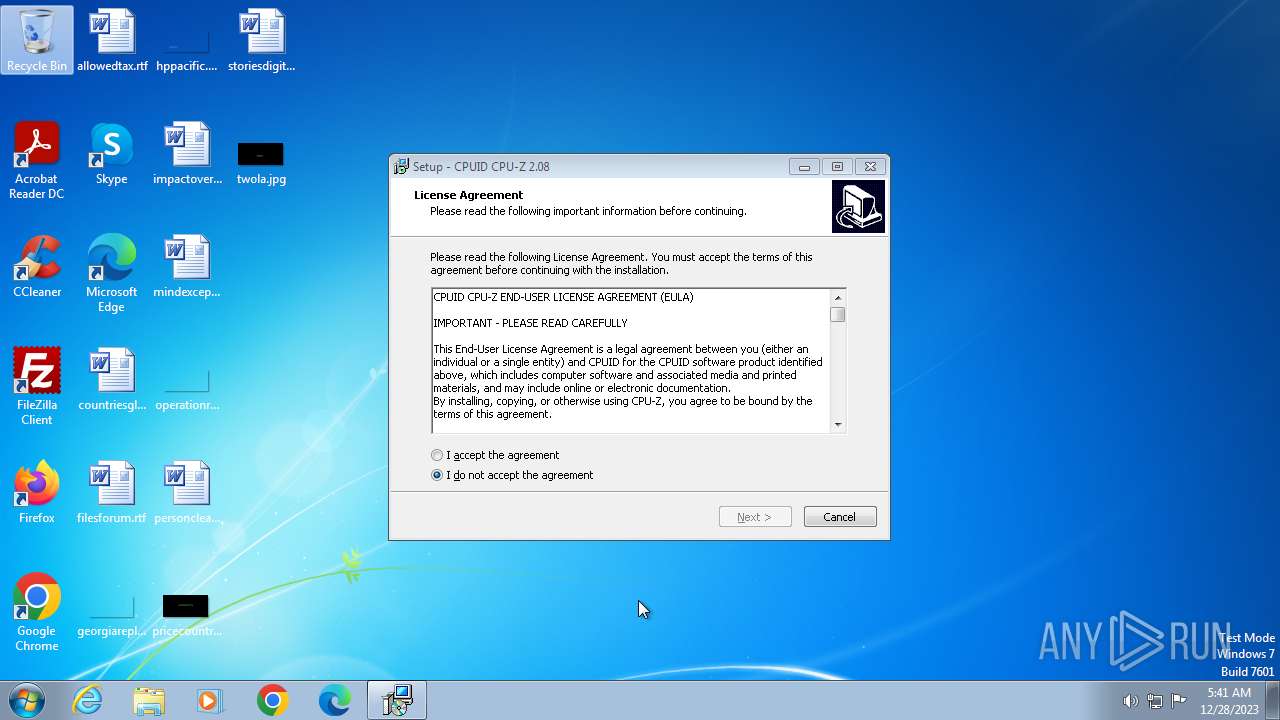Select hppacific desktop file
The width and height of the screenshot is (1280, 720).
point(186,41)
